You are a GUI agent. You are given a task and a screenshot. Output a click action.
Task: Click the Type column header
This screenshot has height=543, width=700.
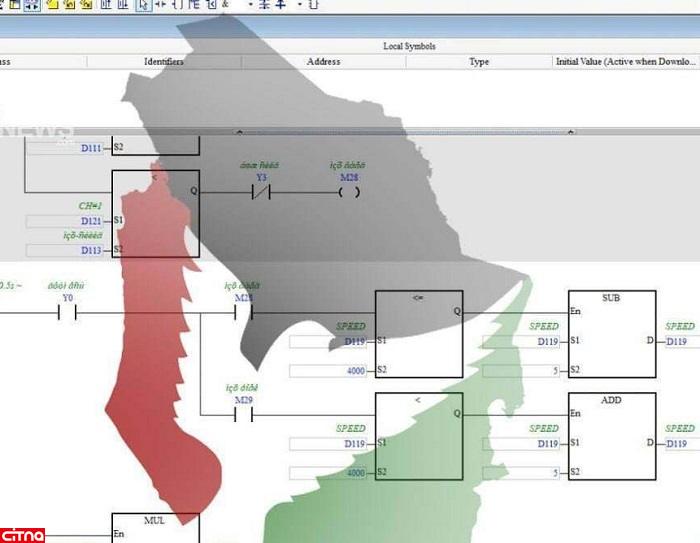click(479, 62)
